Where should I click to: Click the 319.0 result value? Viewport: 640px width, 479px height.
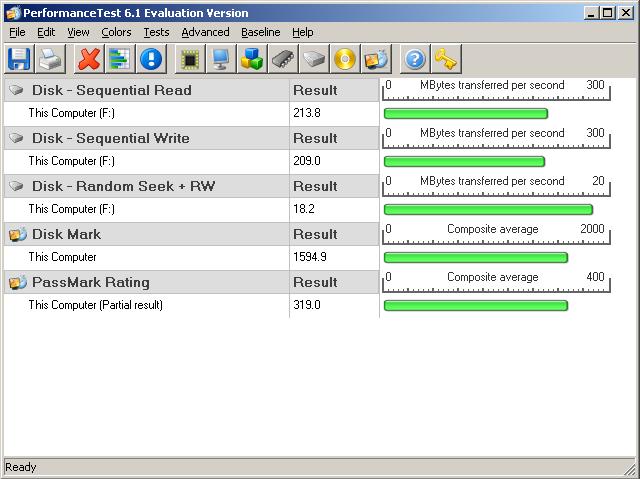click(307, 305)
